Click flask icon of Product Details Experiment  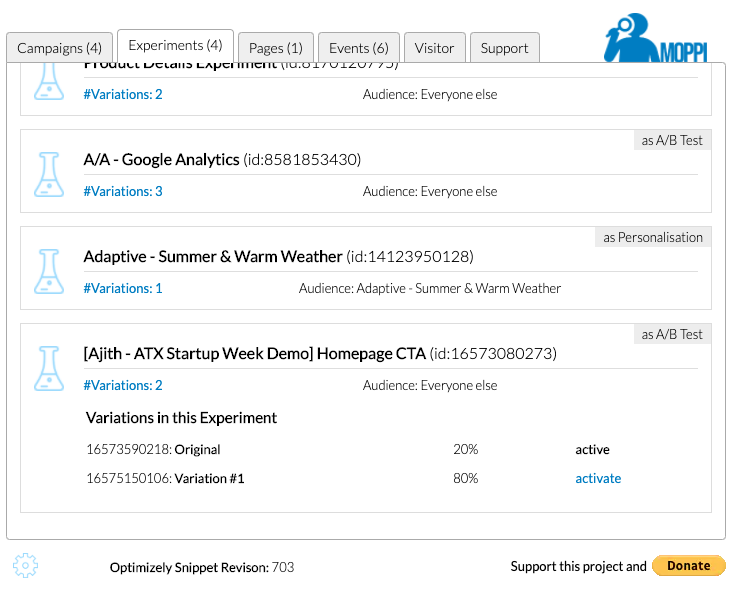[x=49, y=82]
